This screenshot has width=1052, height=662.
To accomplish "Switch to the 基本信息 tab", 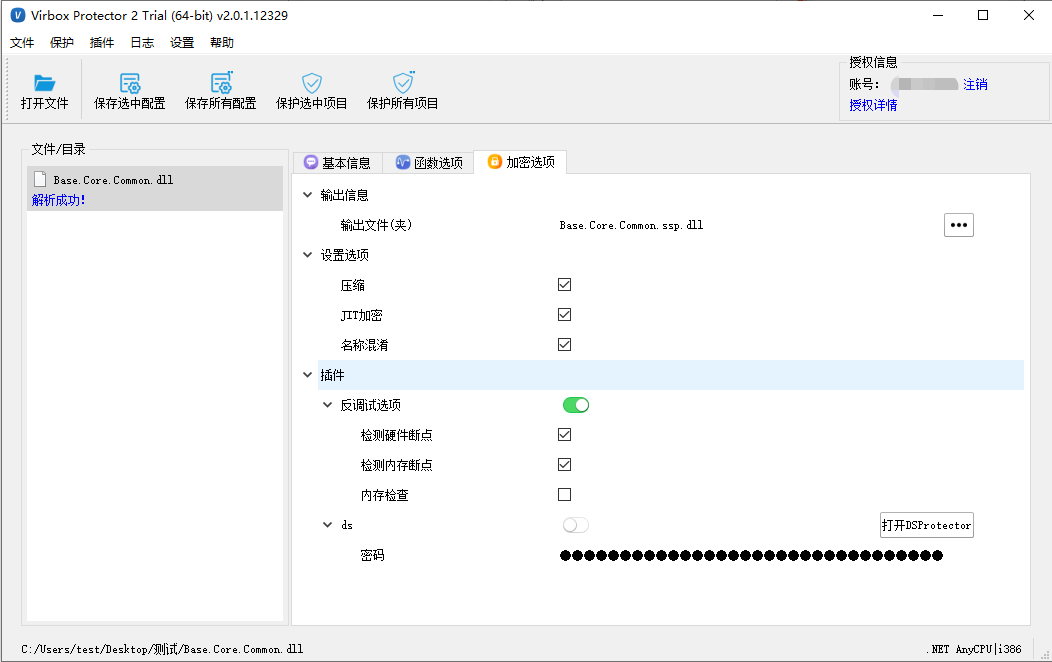I will coord(337,163).
